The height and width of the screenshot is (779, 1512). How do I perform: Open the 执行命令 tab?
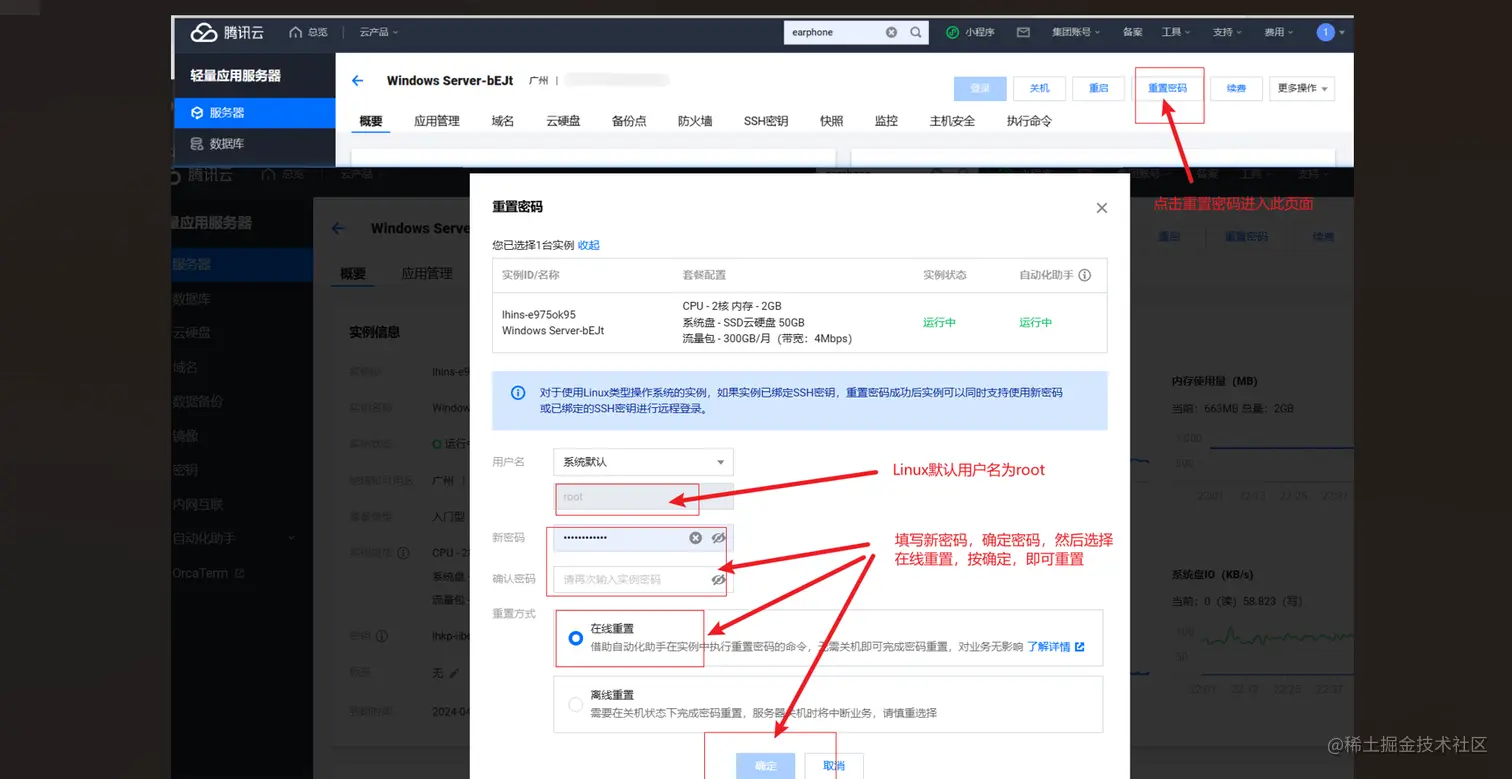(1029, 121)
